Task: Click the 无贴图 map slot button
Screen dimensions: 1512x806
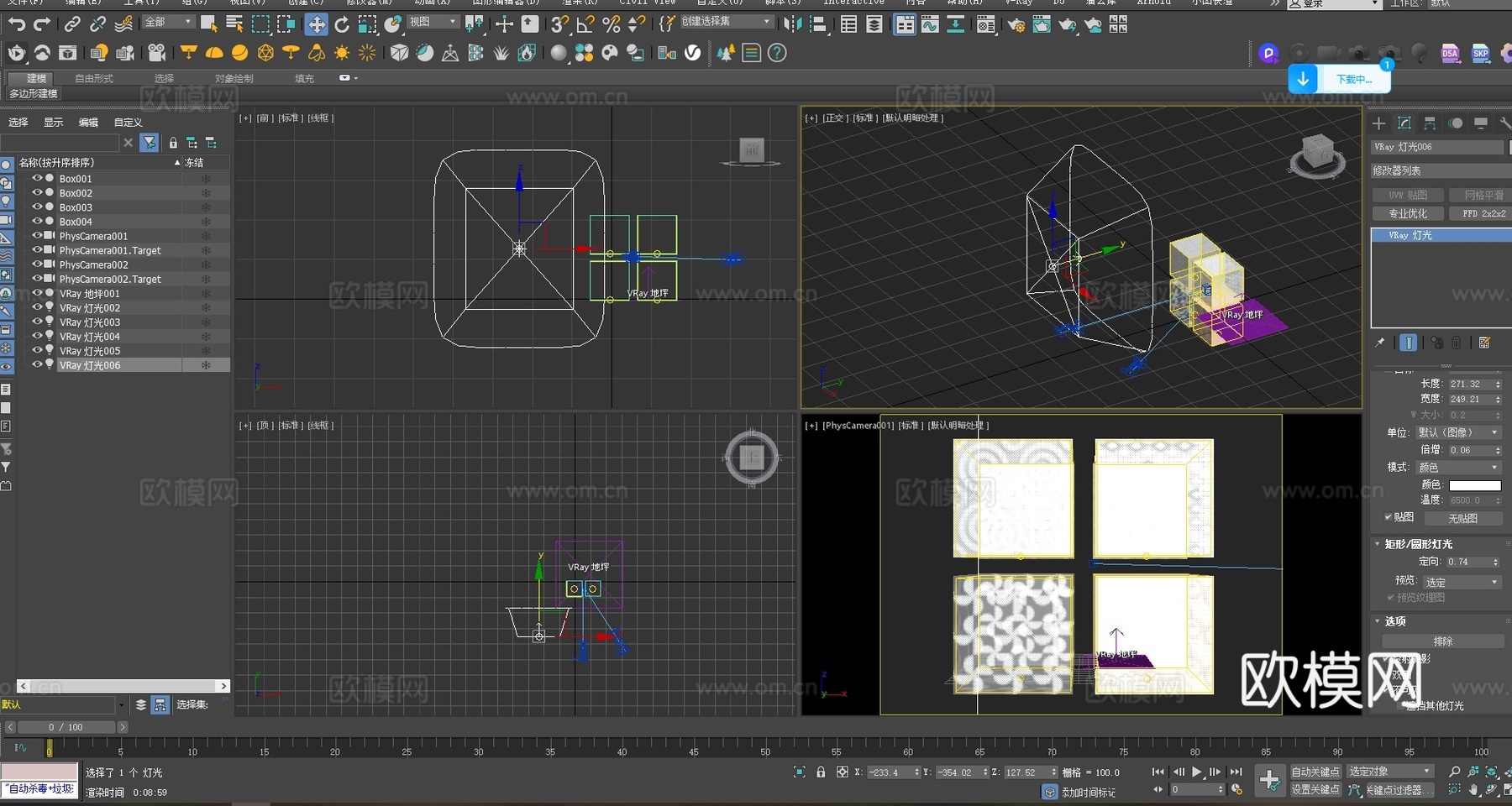Action: point(1462,519)
